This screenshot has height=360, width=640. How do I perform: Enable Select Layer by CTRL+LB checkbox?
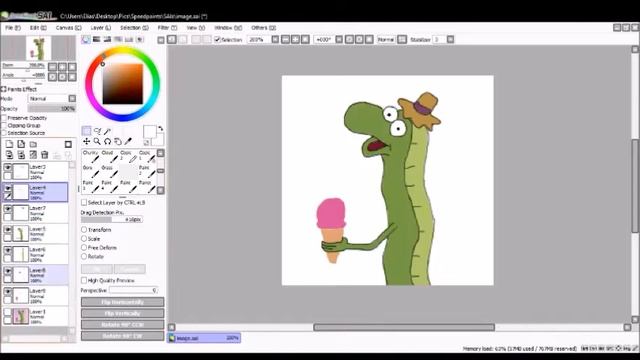click(x=84, y=202)
